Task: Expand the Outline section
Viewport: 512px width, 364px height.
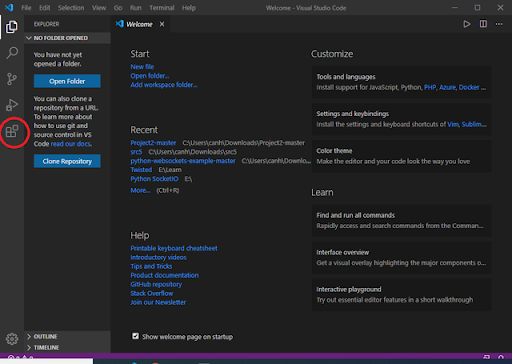Action: [67, 336]
